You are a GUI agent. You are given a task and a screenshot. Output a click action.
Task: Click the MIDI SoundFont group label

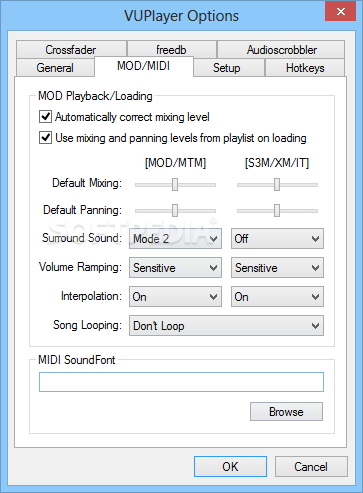coord(77,360)
